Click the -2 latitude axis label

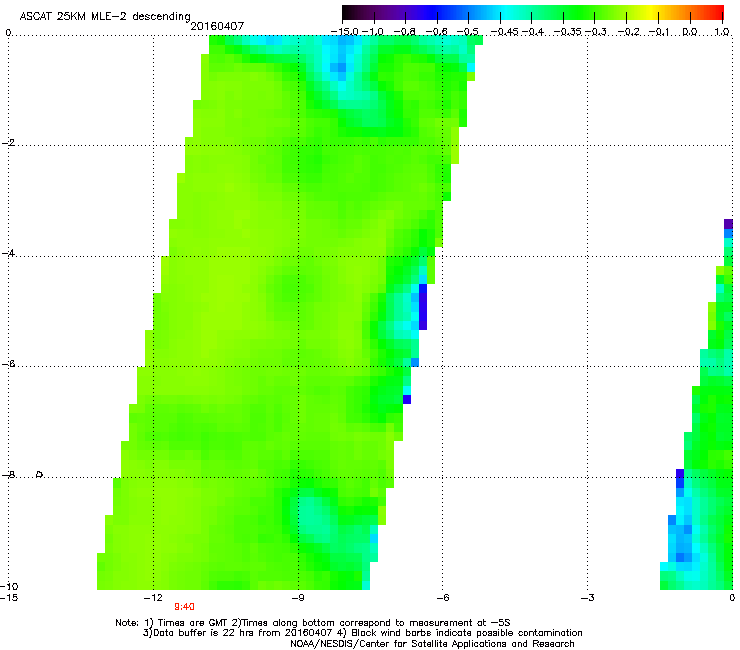tap(8, 143)
